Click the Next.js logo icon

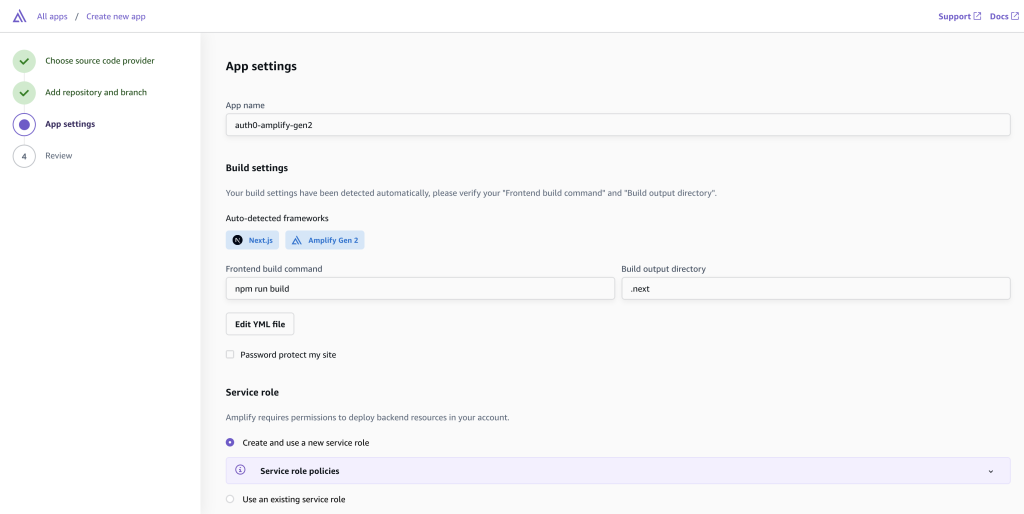coord(238,240)
